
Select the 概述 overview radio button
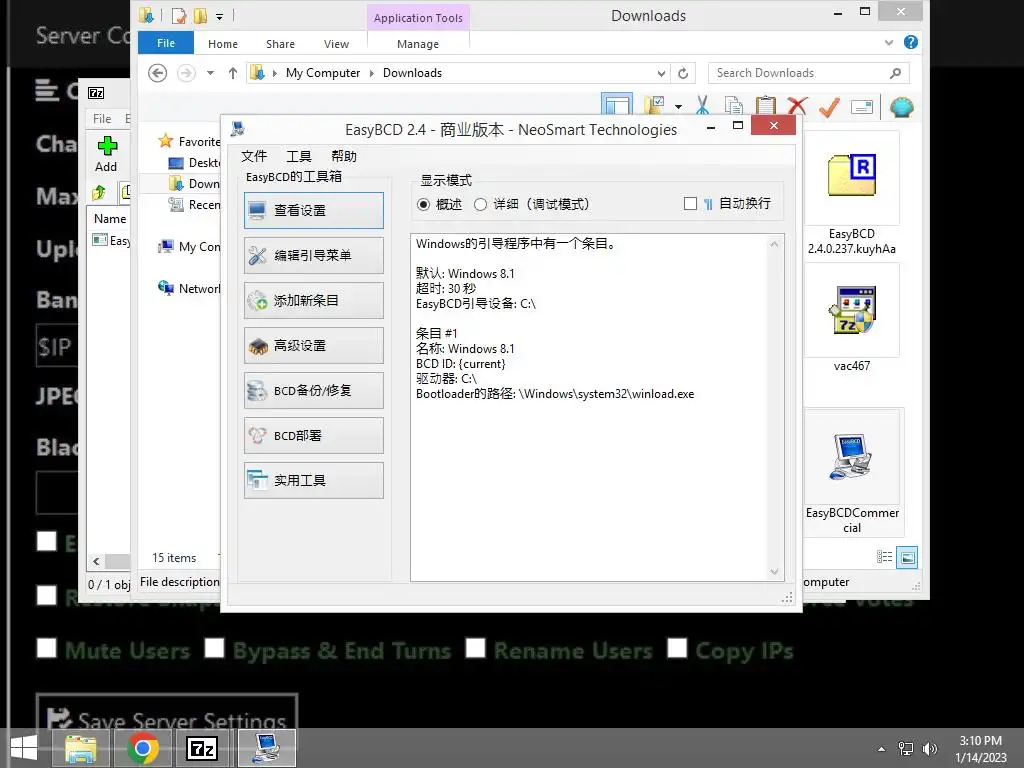click(x=423, y=204)
